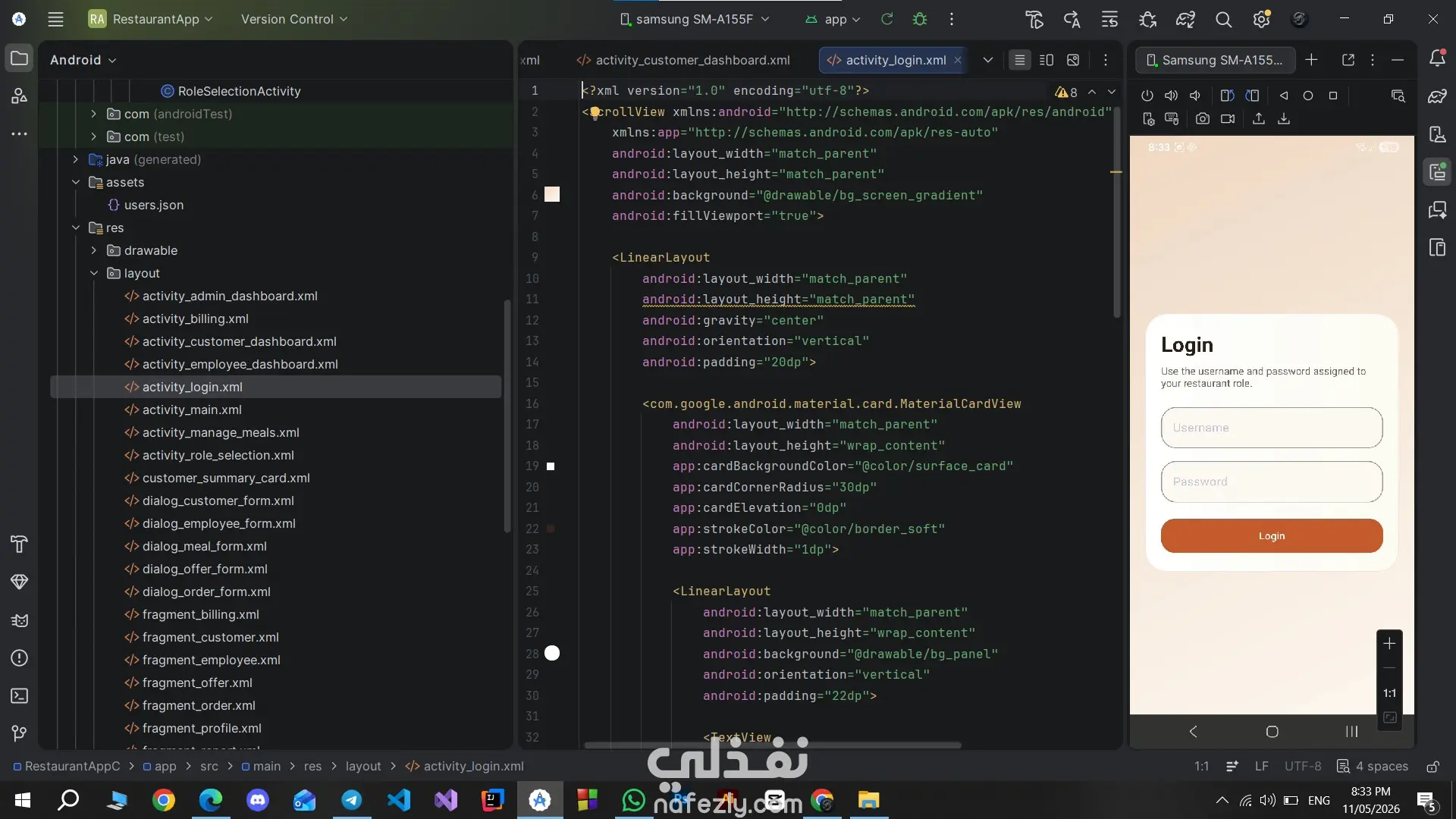Switch editor to Design view
Viewport: 1456px width, 819px height.
(x=1073, y=60)
